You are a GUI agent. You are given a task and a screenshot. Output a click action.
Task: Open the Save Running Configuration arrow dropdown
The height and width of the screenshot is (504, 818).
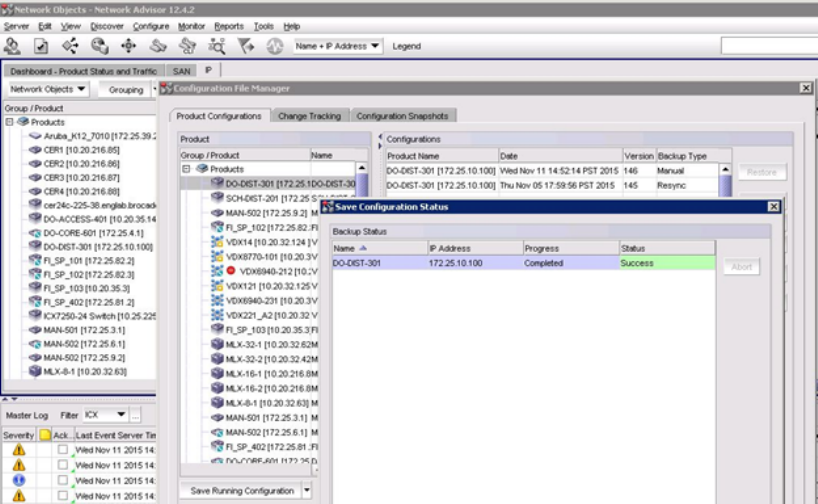[x=307, y=490]
